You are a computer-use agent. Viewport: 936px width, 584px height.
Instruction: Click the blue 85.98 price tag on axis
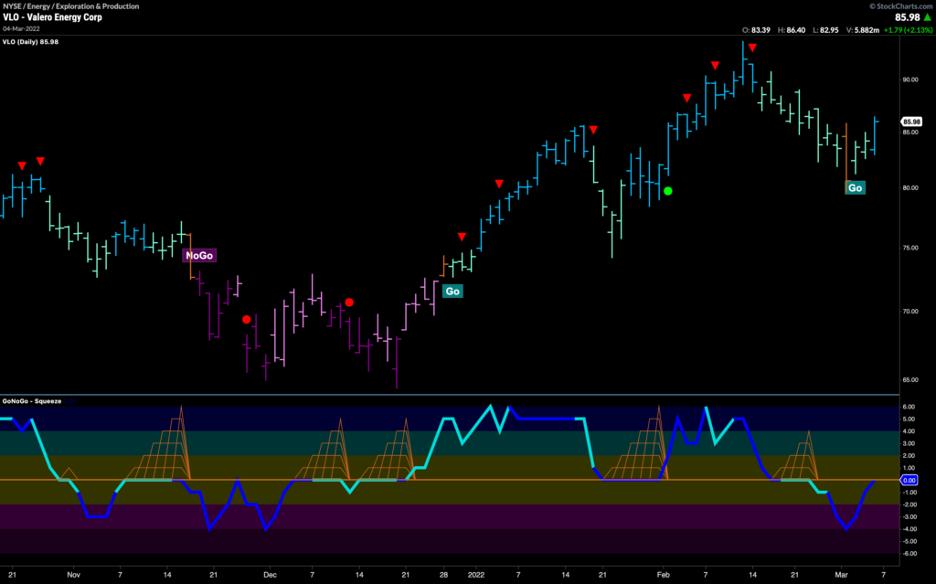click(910, 121)
